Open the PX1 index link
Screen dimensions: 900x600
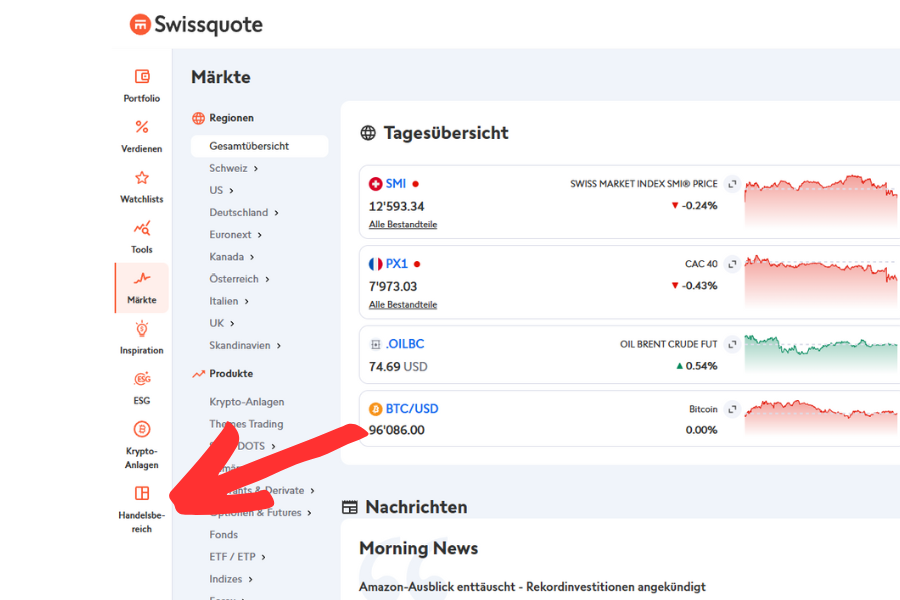(397, 264)
